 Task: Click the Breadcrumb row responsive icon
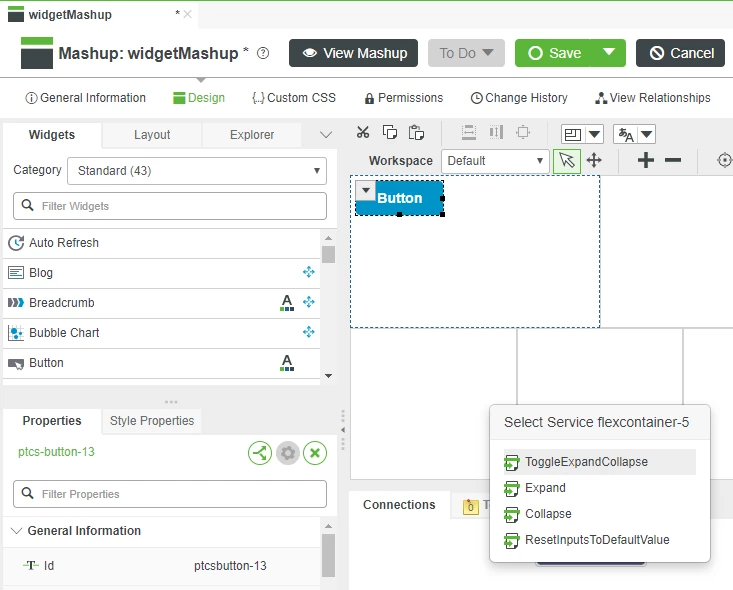pyautogui.click(x=309, y=302)
